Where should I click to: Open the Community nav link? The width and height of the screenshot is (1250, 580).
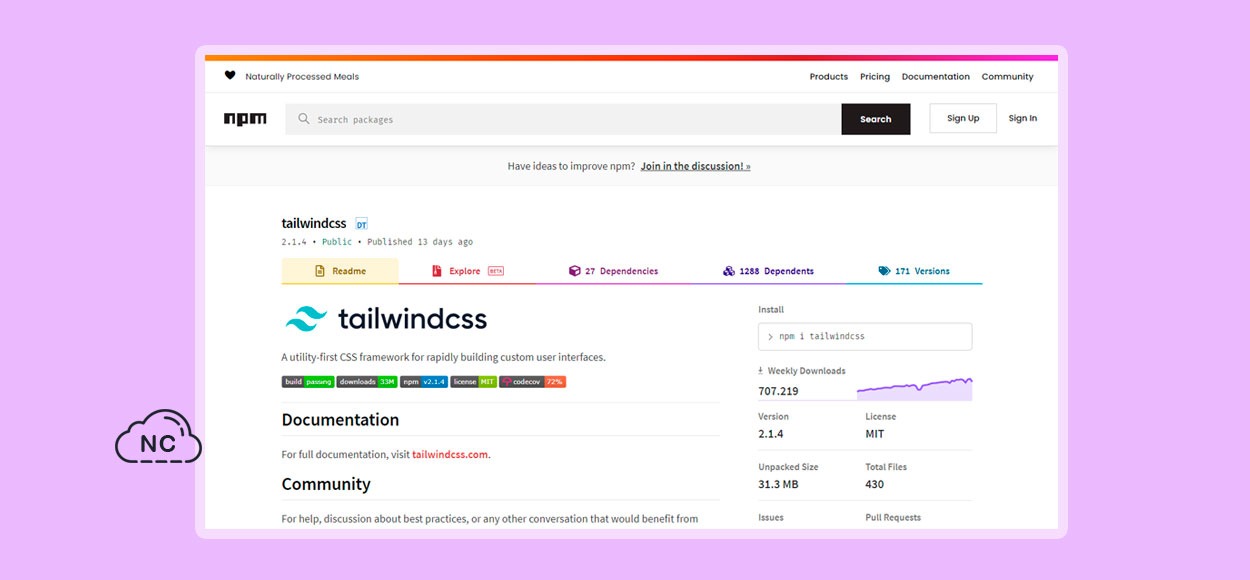pos(1008,77)
